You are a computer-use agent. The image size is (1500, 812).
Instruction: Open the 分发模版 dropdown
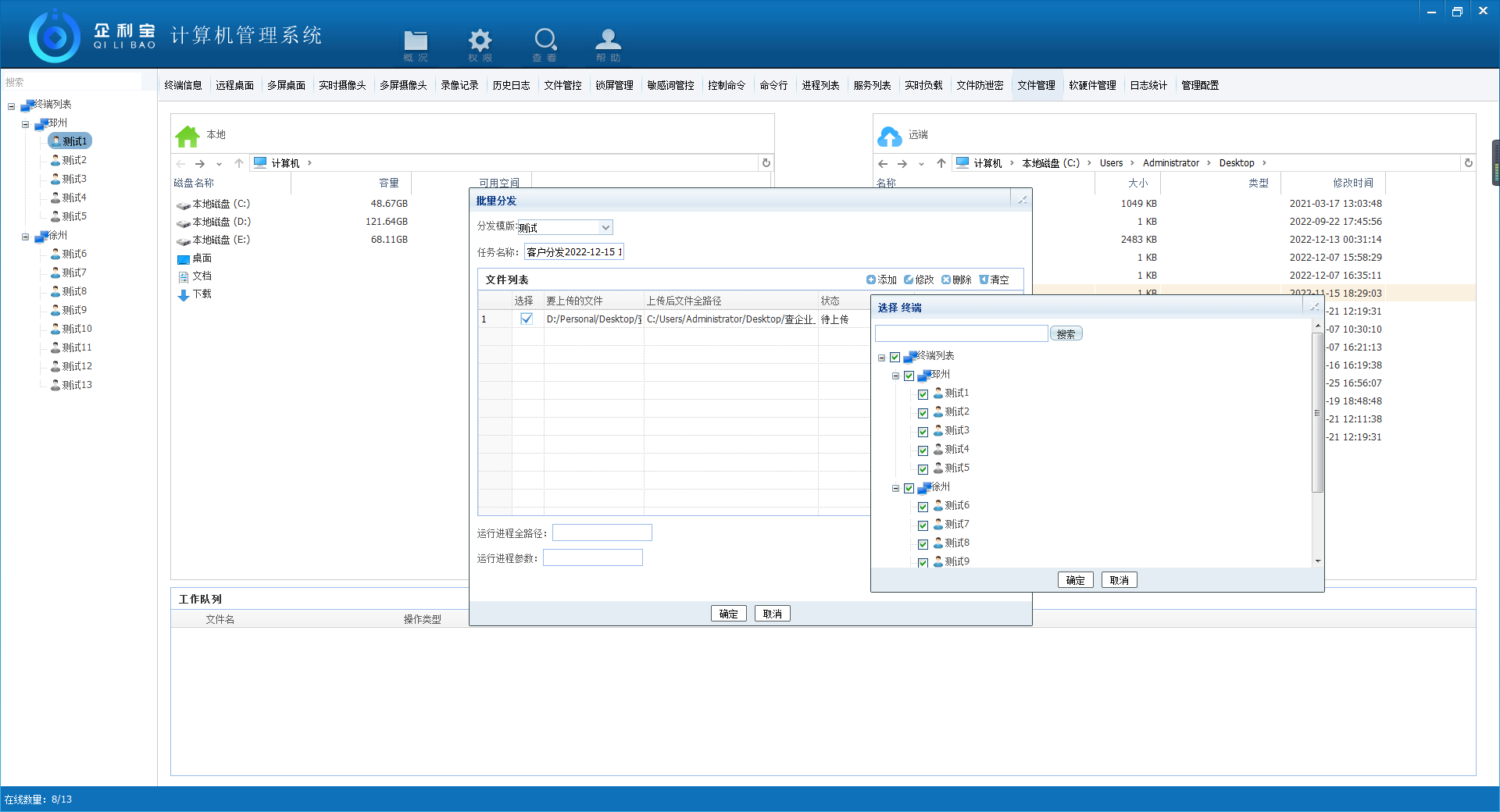click(605, 227)
